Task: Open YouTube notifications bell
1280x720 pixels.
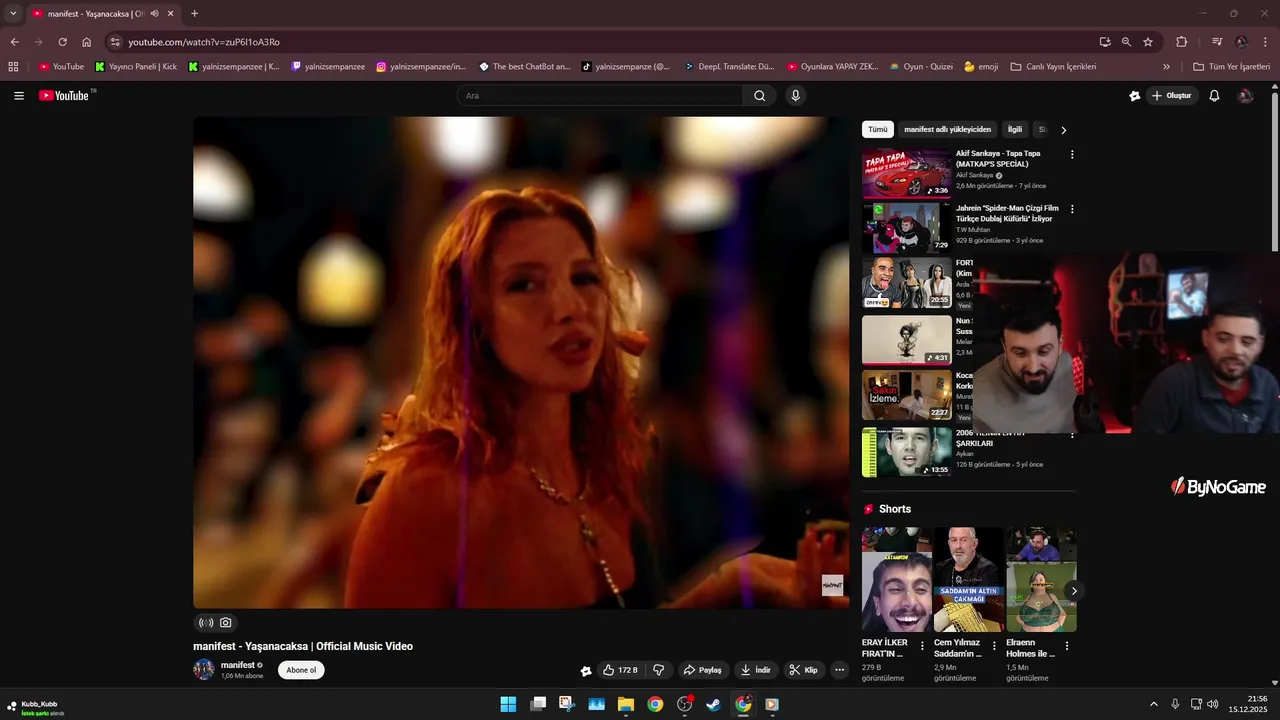Action: pyautogui.click(x=1214, y=96)
